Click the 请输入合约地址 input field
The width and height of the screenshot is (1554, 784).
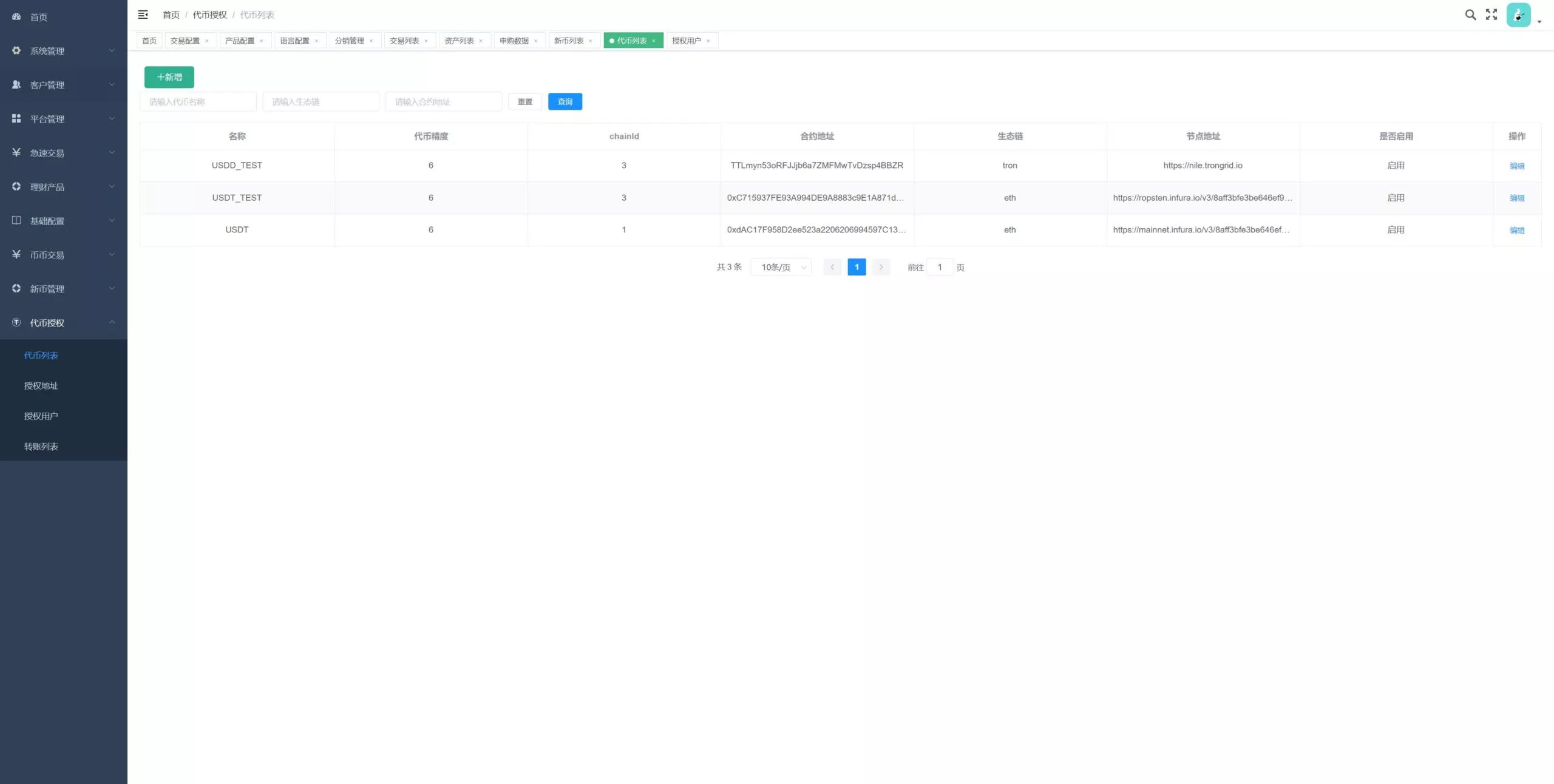click(x=443, y=101)
